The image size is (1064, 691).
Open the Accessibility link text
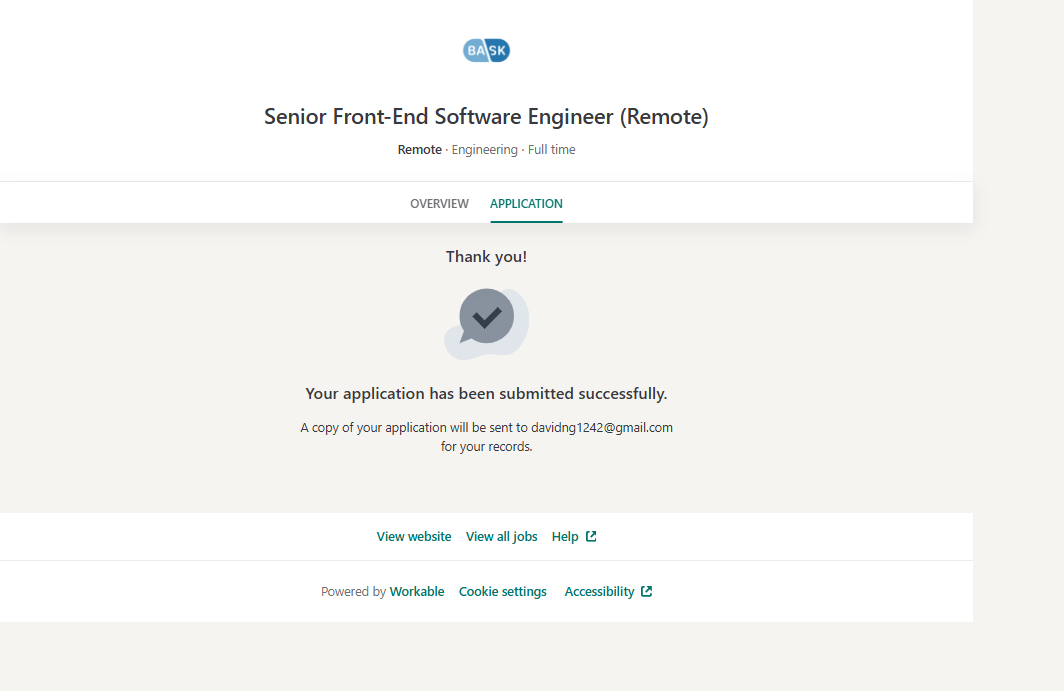(x=599, y=592)
